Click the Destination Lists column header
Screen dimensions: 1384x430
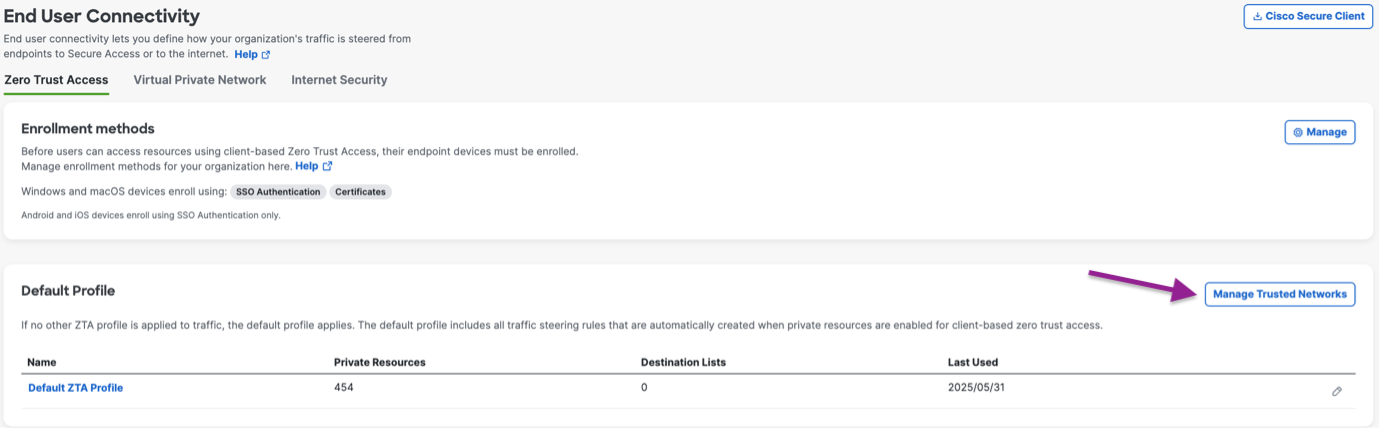[x=683, y=362]
